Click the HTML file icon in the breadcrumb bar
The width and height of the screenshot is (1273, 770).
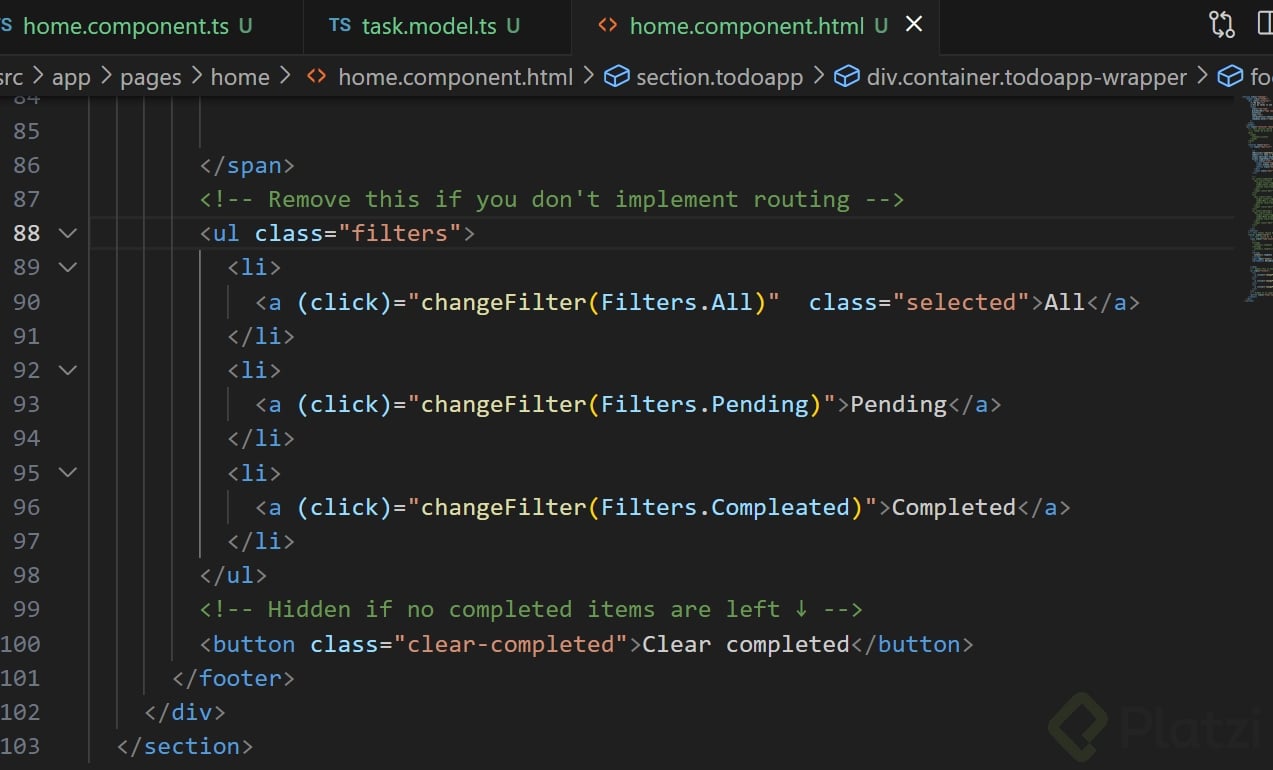pyautogui.click(x=317, y=77)
